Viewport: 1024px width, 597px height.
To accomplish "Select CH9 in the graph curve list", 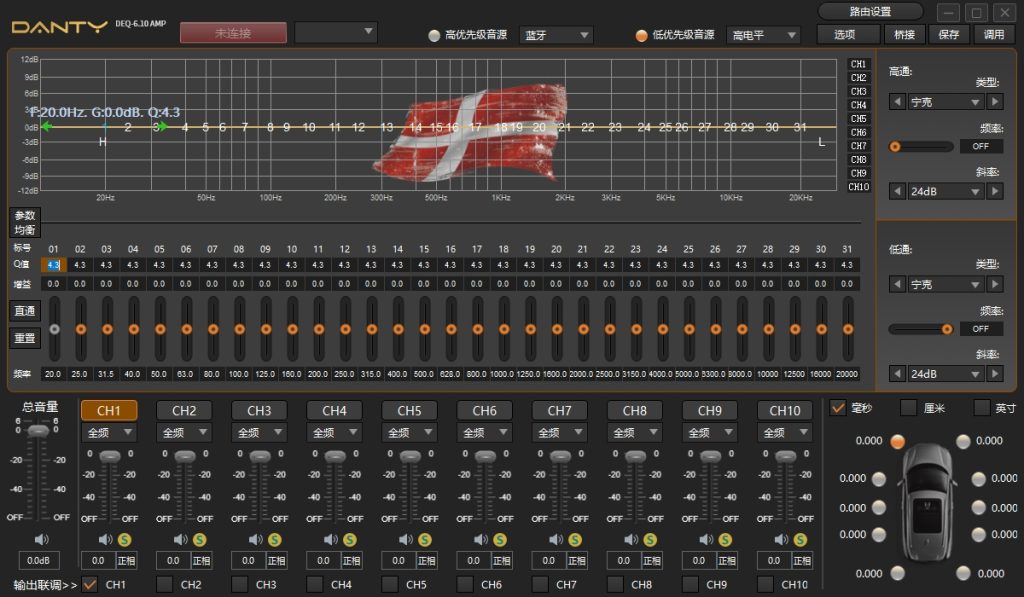I will (858, 173).
